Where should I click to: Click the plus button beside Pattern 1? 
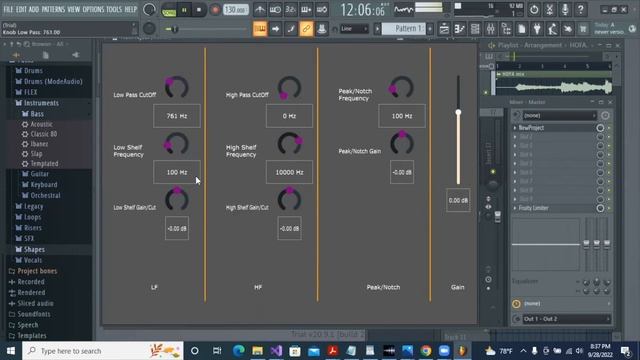point(430,29)
